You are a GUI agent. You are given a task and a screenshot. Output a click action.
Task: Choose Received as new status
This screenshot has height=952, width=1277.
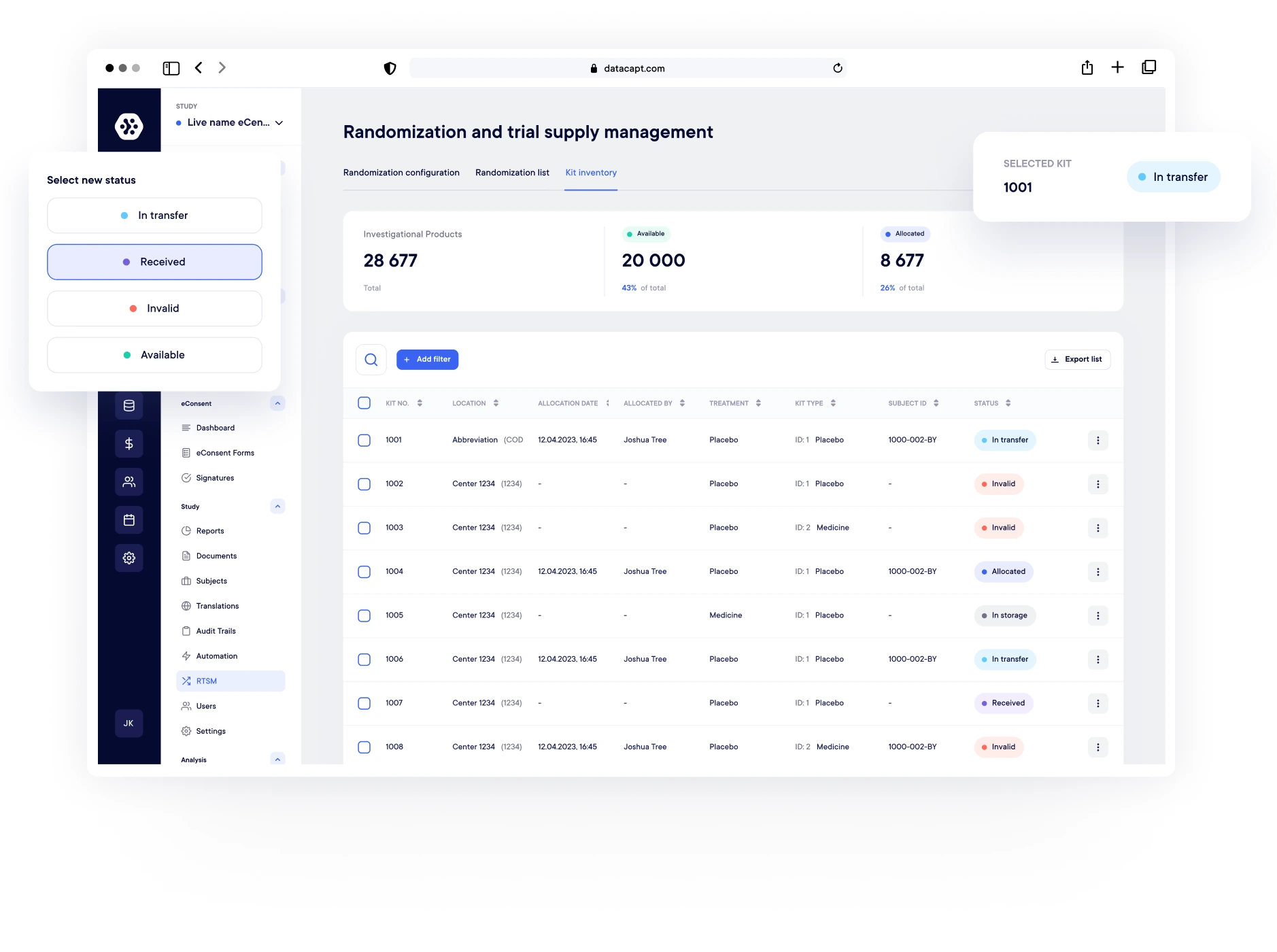tap(154, 262)
